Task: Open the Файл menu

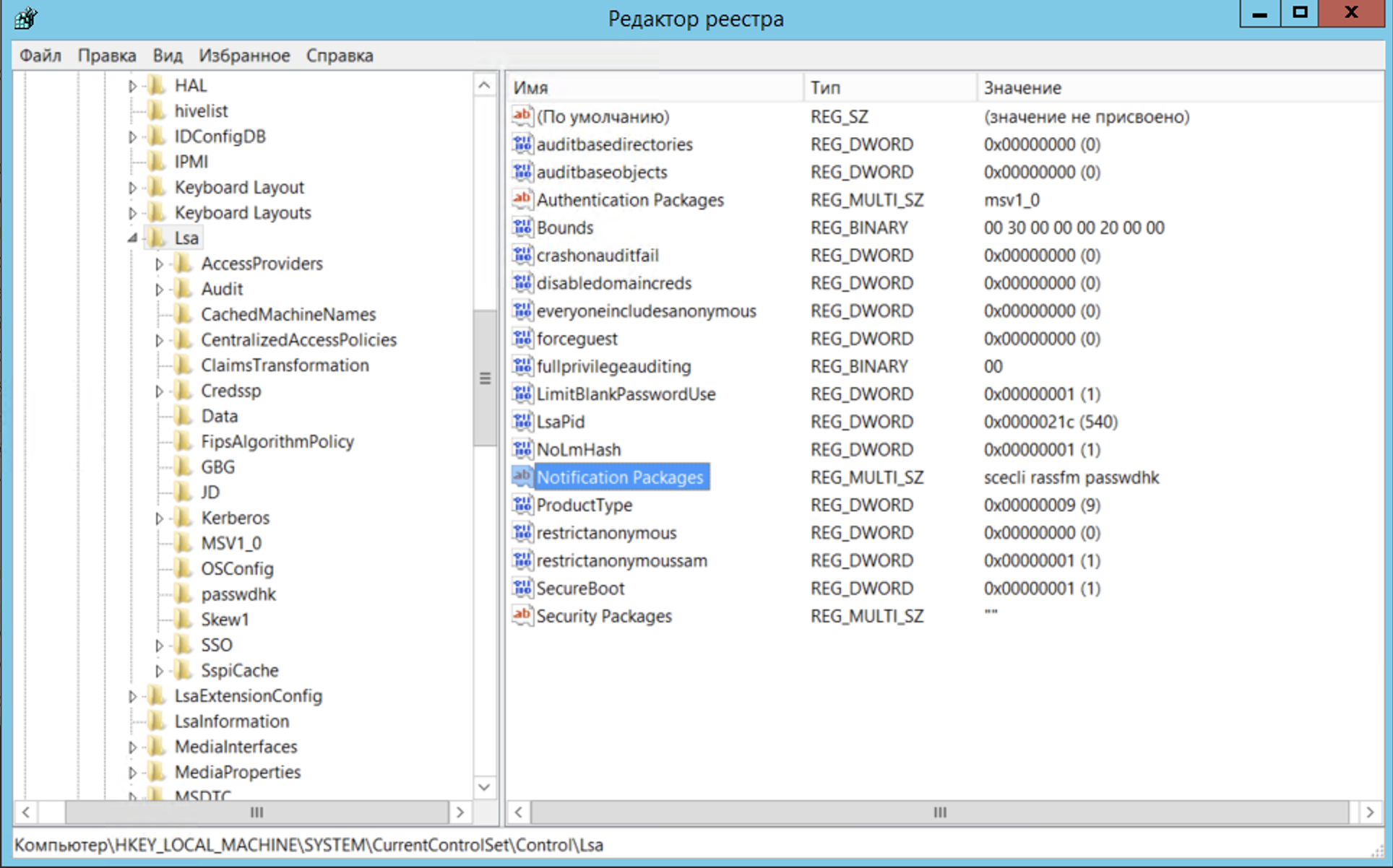Action: [x=40, y=56]
